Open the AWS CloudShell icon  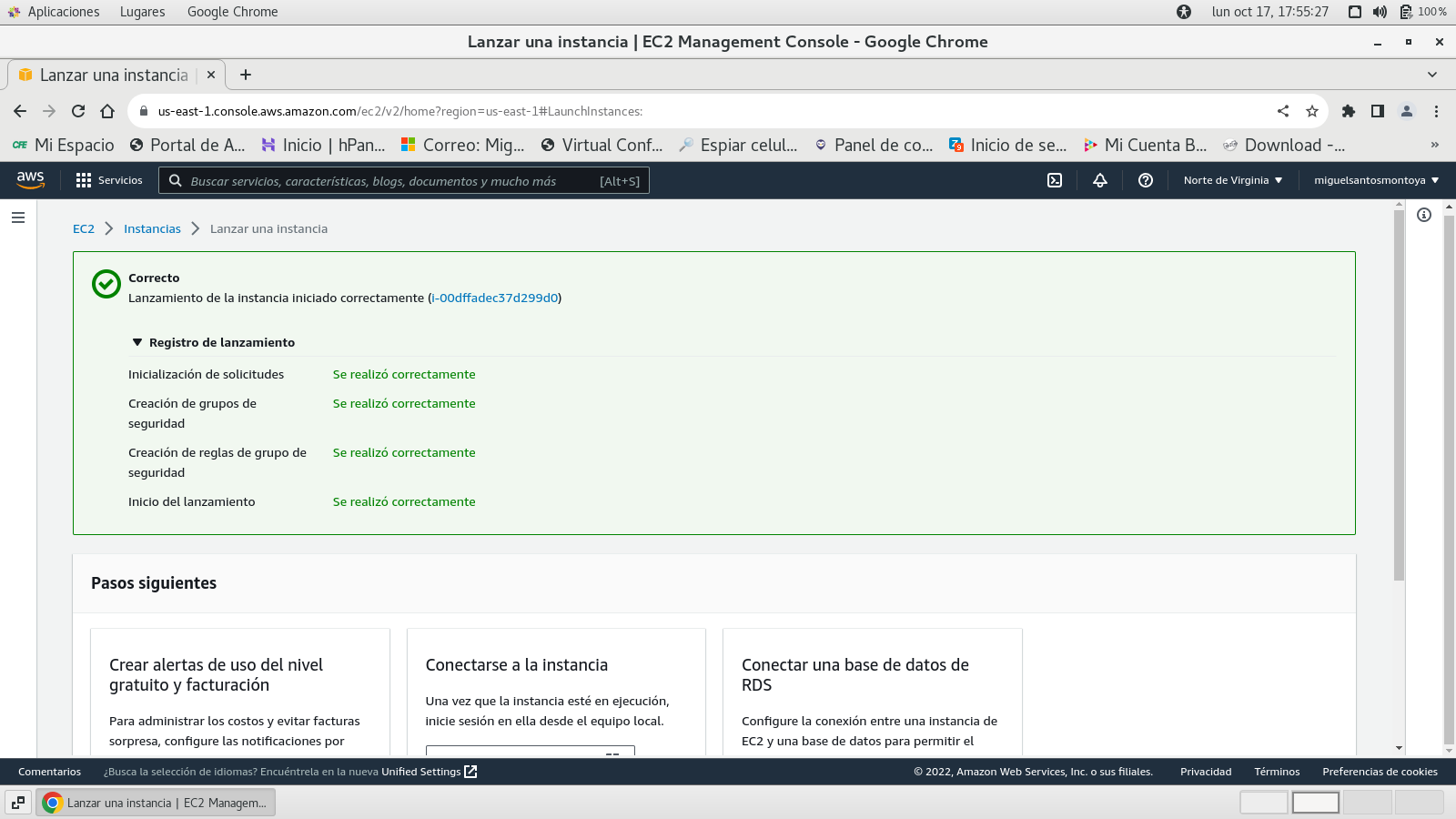tap(1055, 180)
